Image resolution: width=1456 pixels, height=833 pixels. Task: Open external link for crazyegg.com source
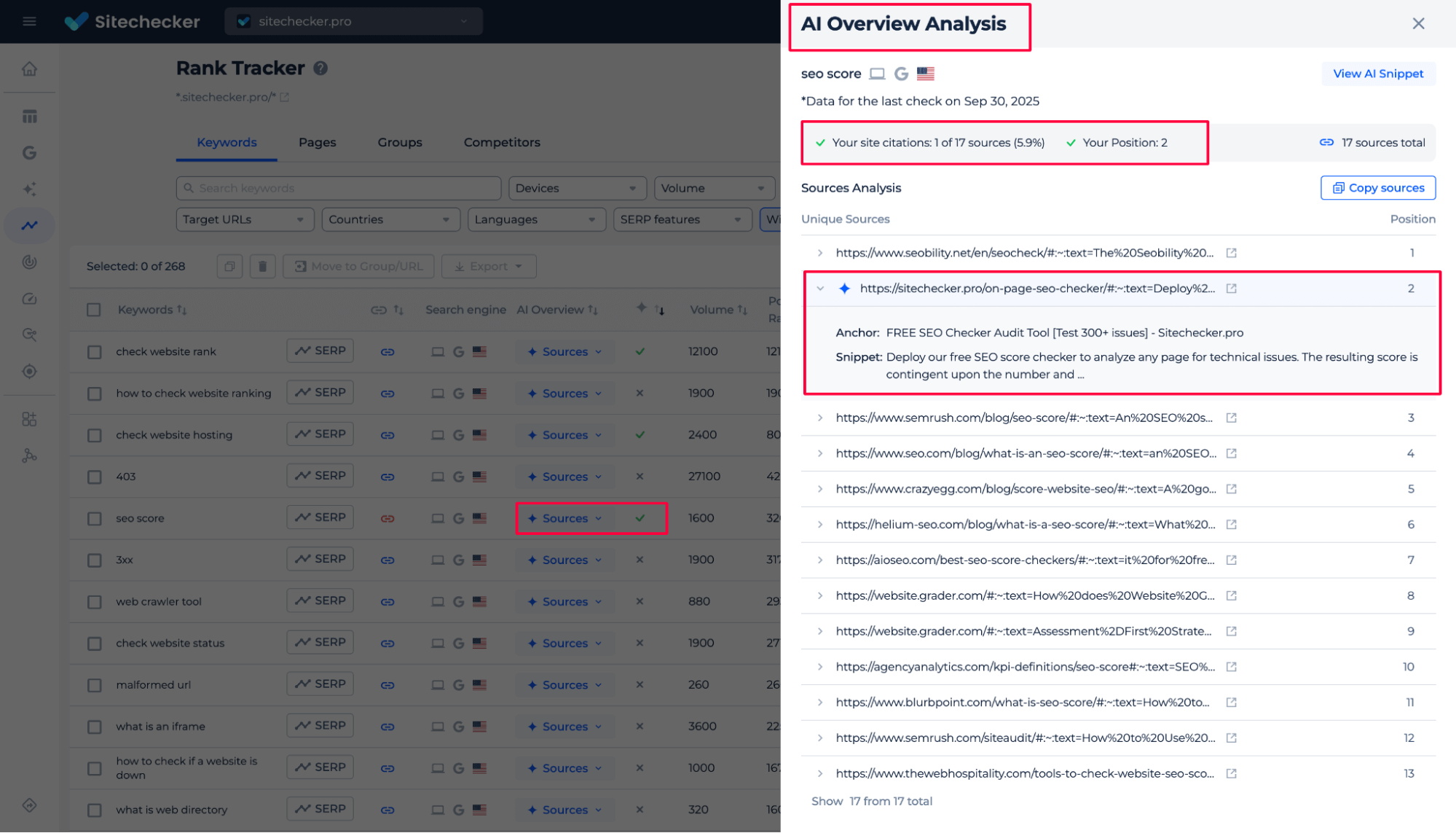(x=1231, y=489)
